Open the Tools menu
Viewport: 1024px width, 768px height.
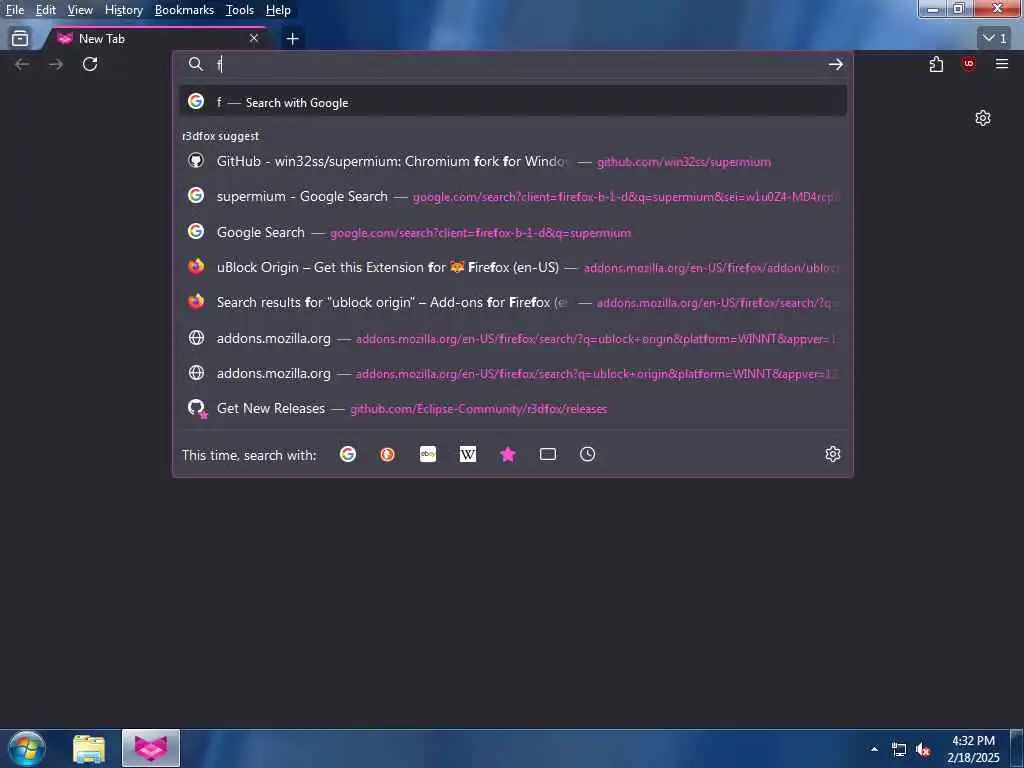[x=240, y=10]
